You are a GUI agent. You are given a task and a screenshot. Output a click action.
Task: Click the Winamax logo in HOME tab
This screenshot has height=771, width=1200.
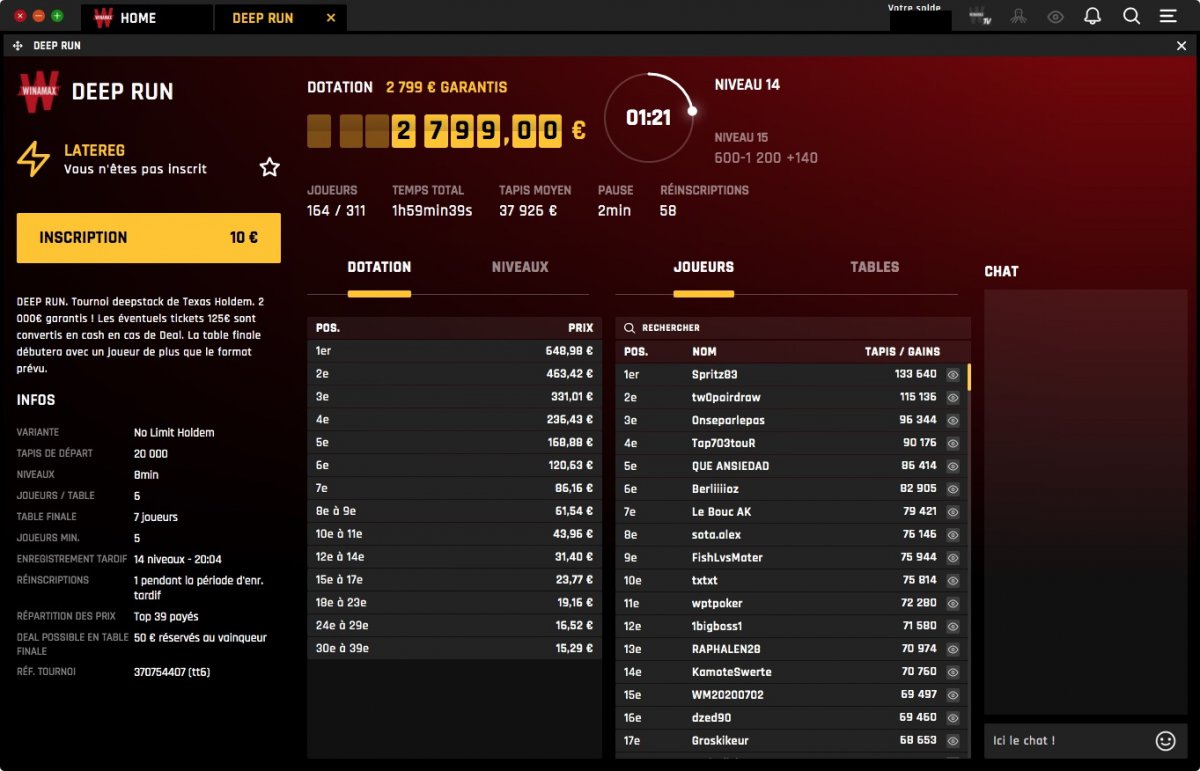click(x=102, y=18)
